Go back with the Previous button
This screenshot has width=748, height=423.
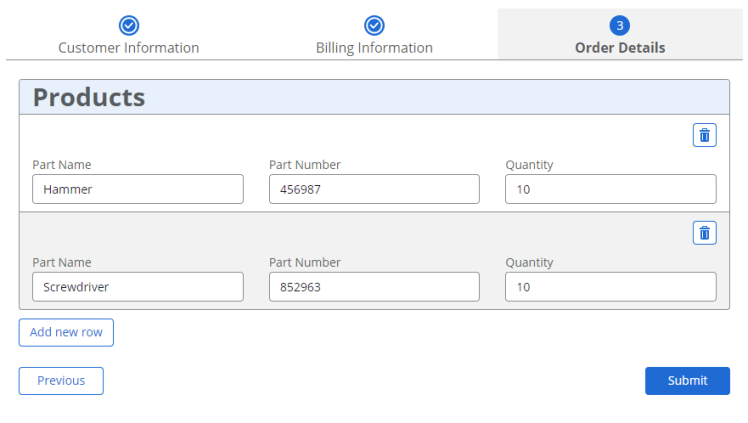[61, 381]
